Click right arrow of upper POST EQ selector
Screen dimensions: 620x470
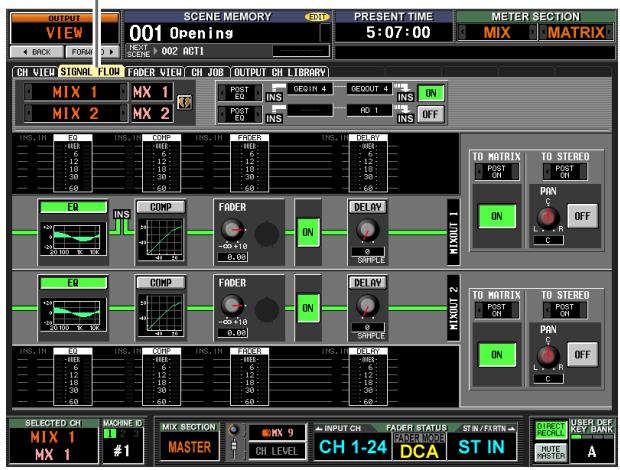(x=257, y=93)
